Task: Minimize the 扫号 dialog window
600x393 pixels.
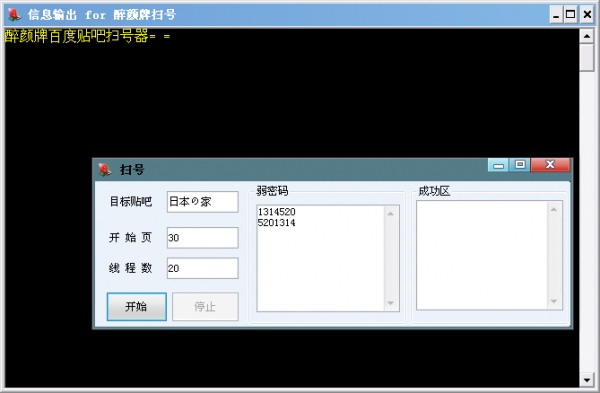Action: click(x=498, y=165)
